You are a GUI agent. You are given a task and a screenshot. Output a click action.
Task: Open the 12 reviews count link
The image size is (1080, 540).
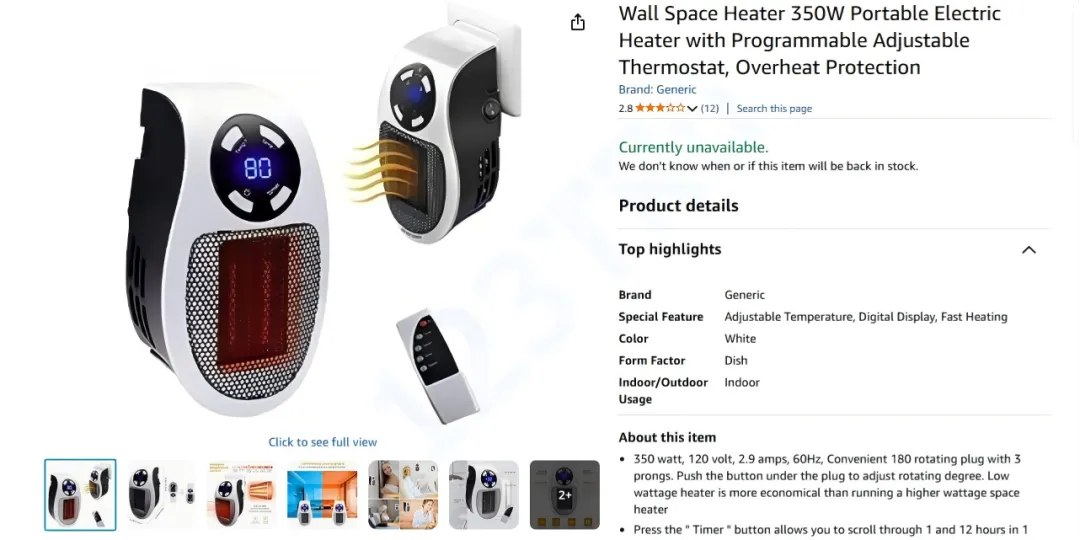709,108
